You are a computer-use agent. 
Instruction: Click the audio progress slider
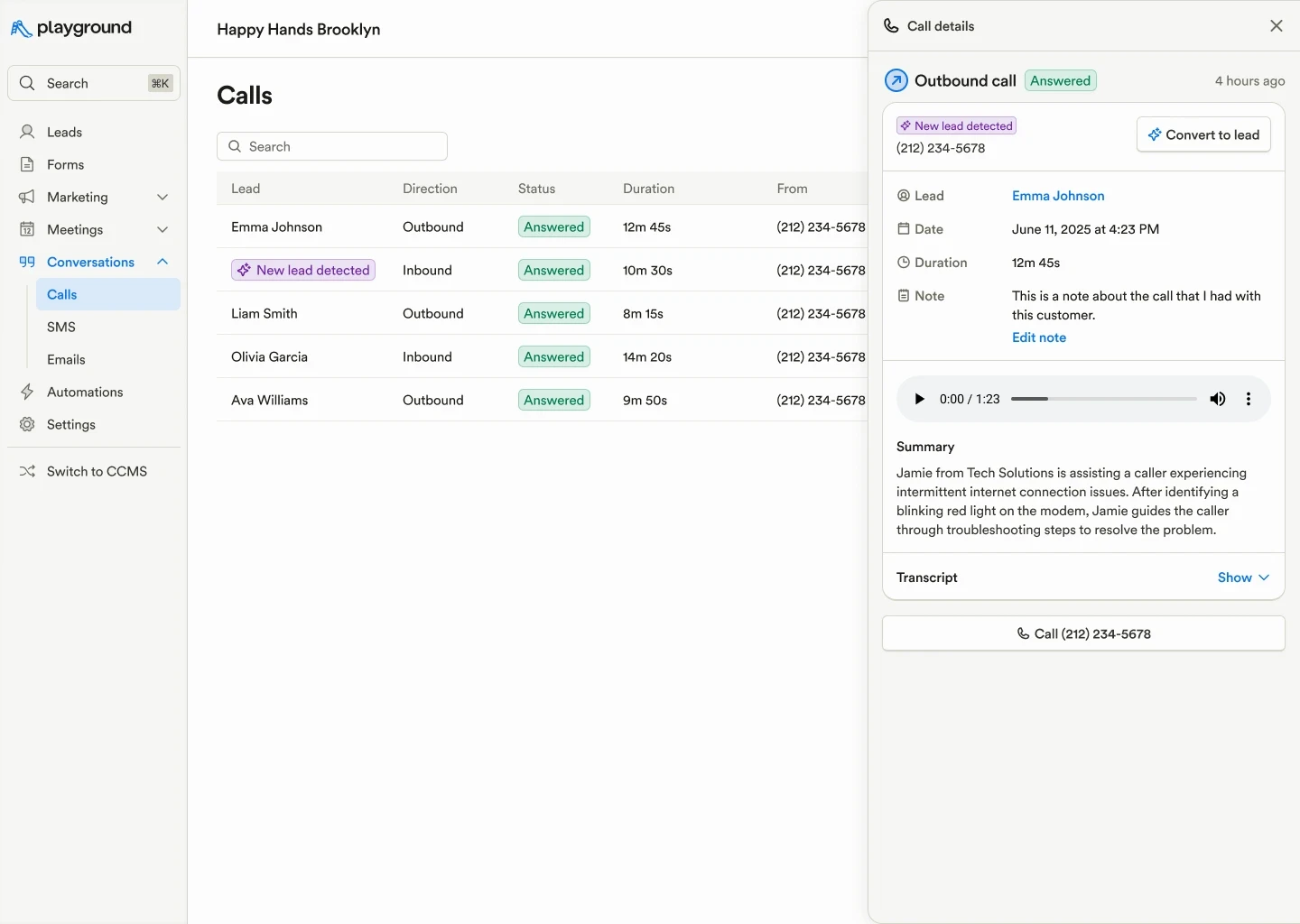(x=1104, y=399)
